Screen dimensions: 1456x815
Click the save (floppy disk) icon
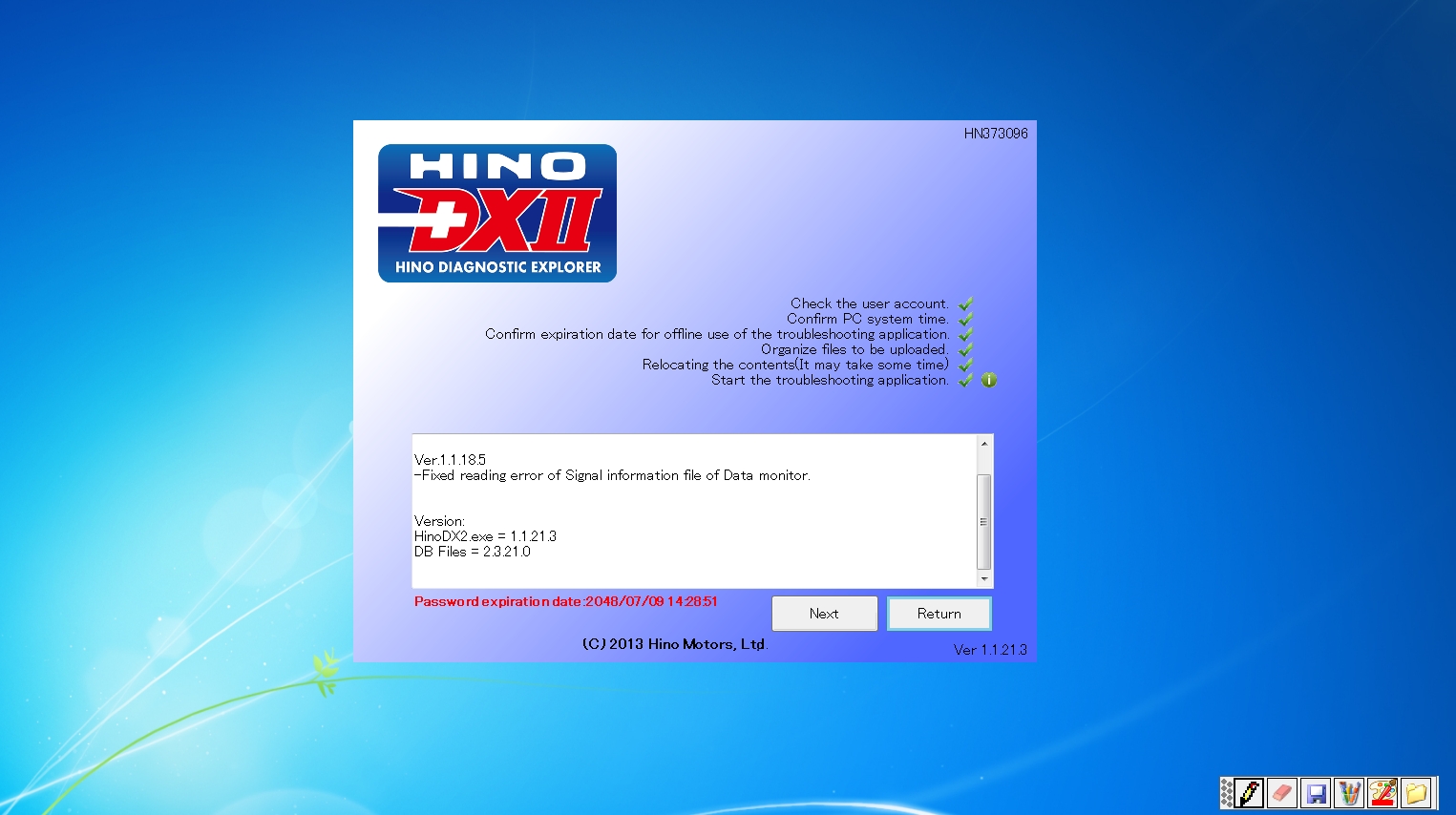[x=1316, y=793]
